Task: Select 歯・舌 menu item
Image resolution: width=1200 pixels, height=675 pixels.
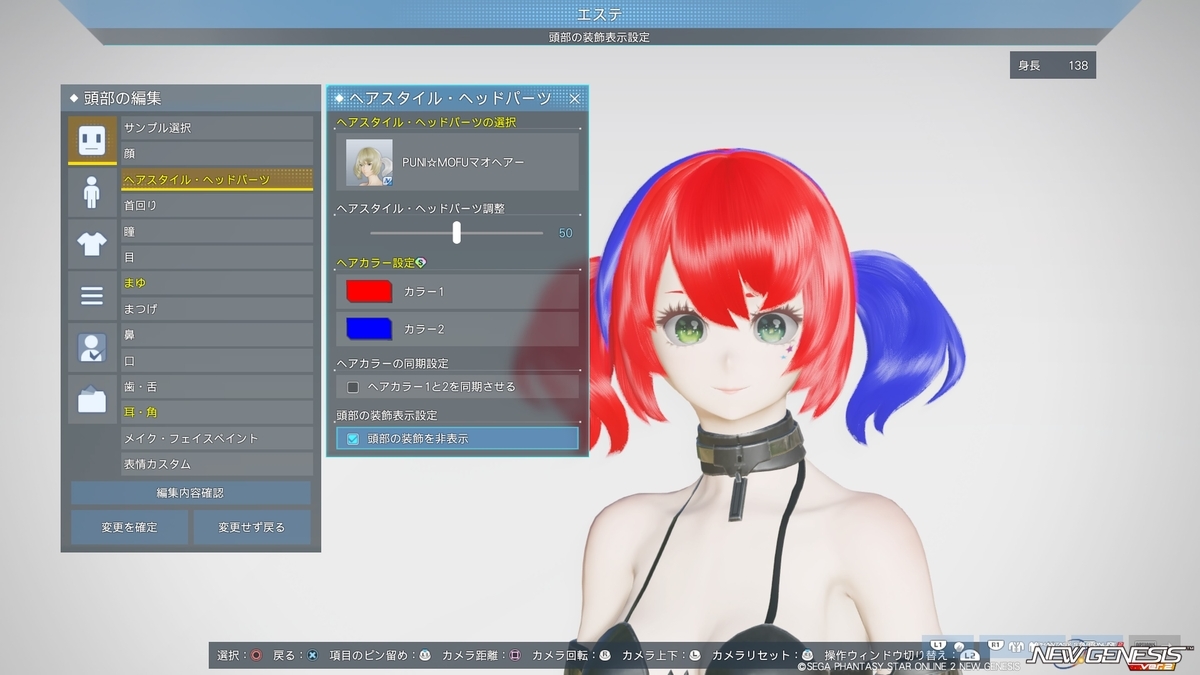Action: 217,386
